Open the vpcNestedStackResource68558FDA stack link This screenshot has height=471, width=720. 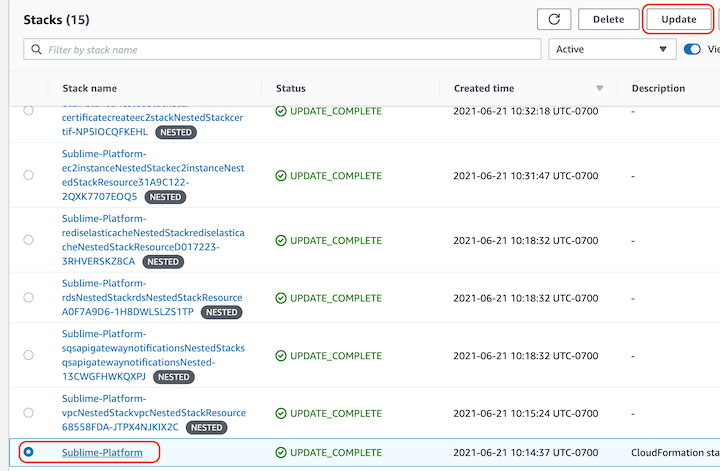pos(154,413)
